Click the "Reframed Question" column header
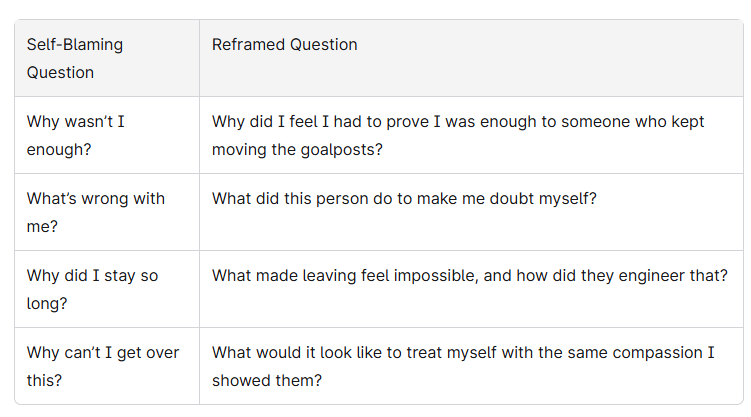This screenshot has height=417, width=751. coord(285,44)
